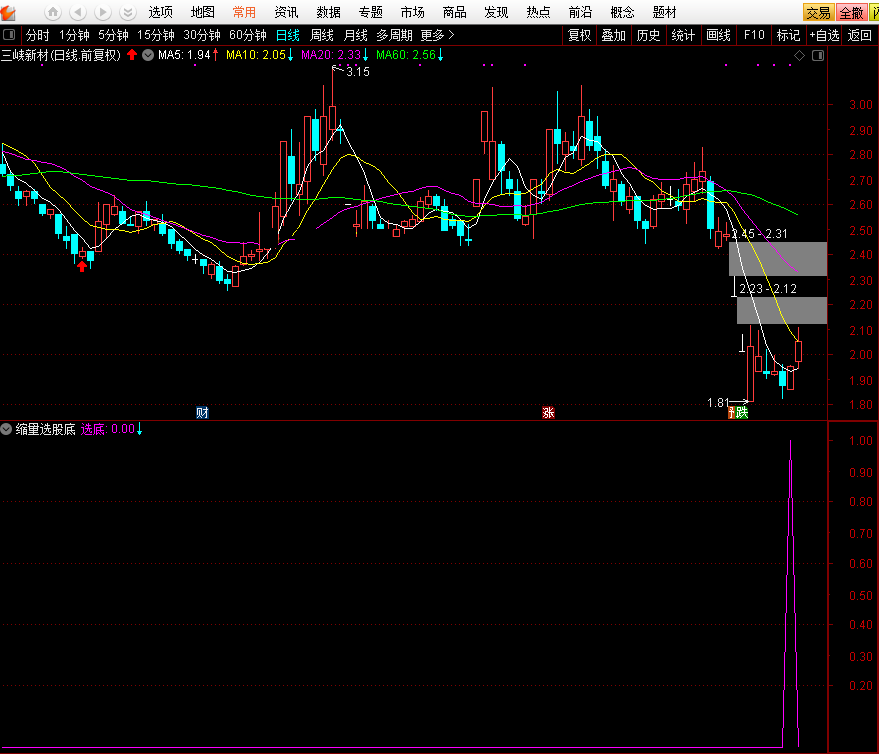Click the 返回 return button
879x754 pixels.
859,35
